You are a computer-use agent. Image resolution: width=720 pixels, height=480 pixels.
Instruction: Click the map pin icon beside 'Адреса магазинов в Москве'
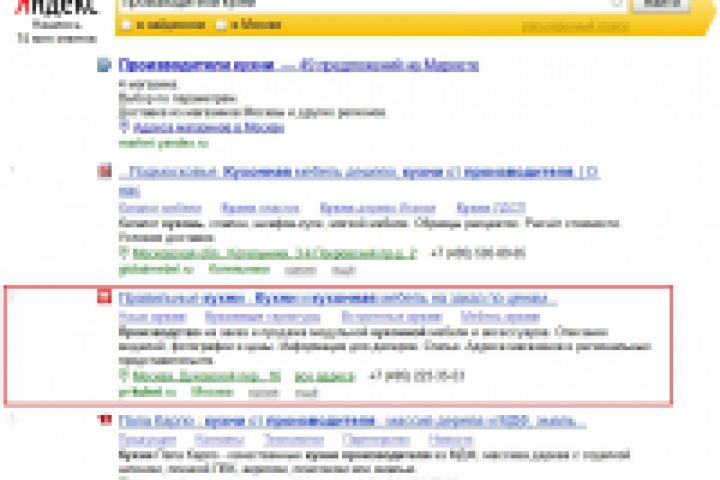pos(124,126)
